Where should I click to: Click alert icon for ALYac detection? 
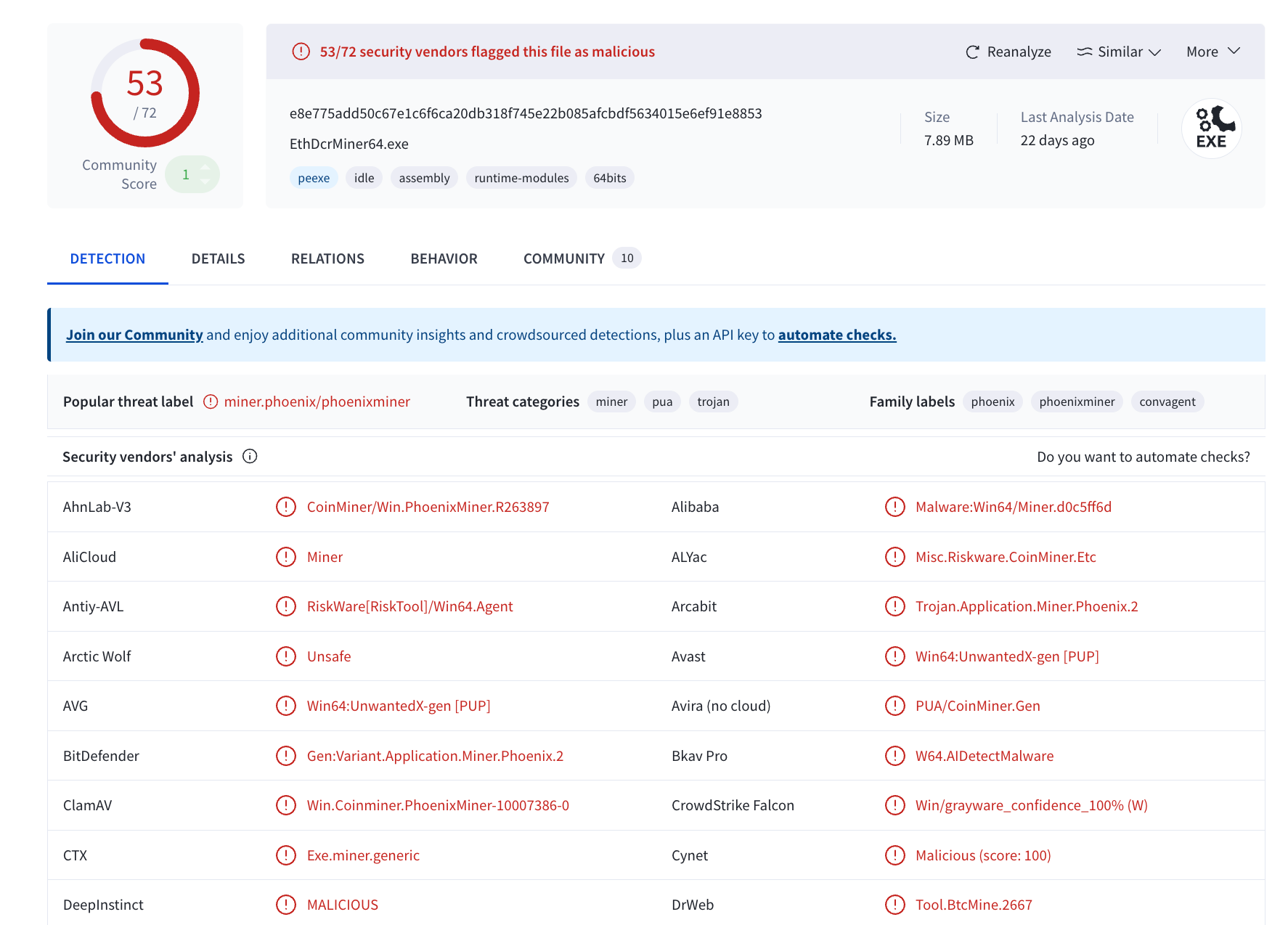[x=895, y=557]
